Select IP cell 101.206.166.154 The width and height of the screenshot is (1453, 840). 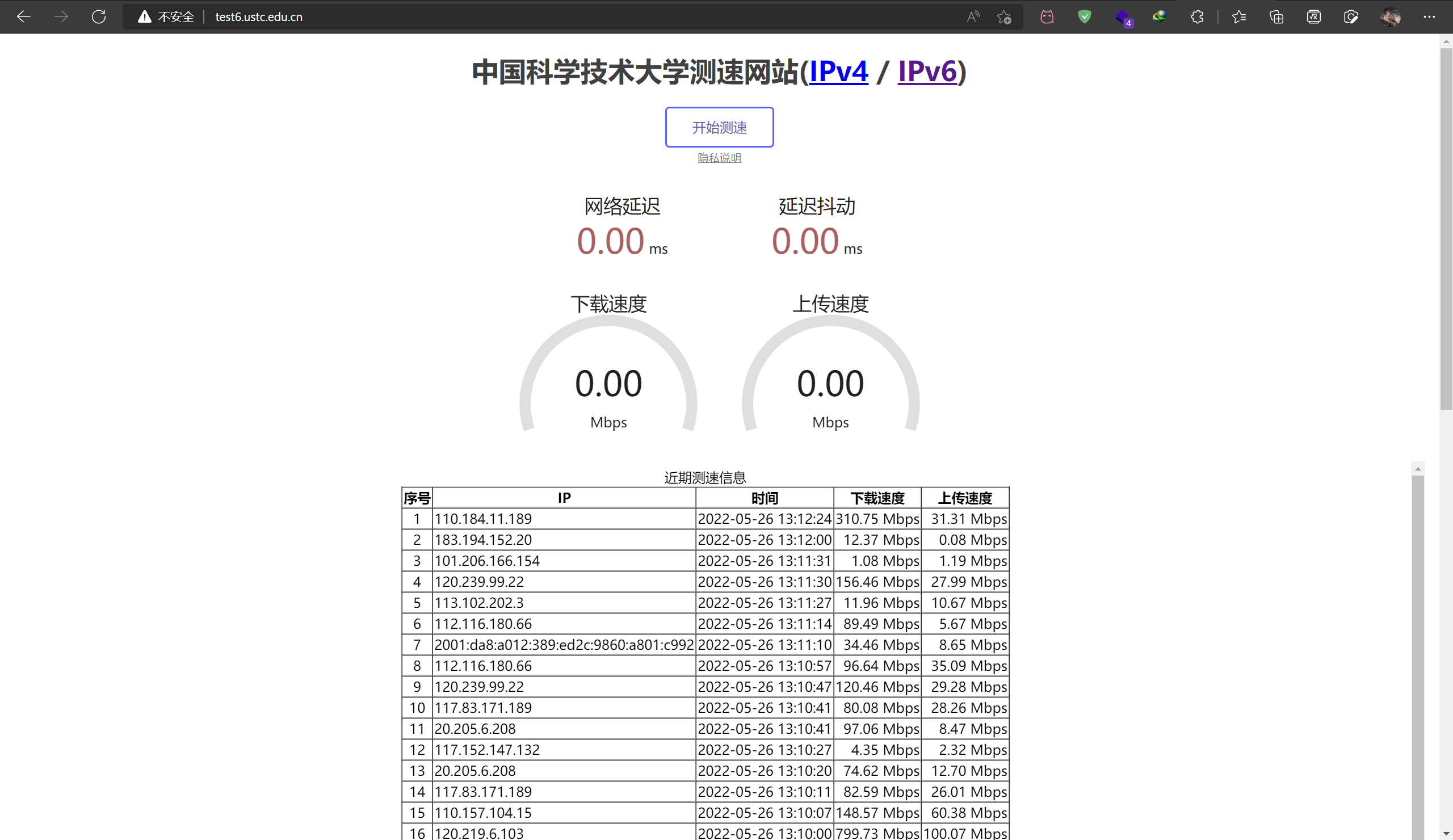(x=564, y=561)
